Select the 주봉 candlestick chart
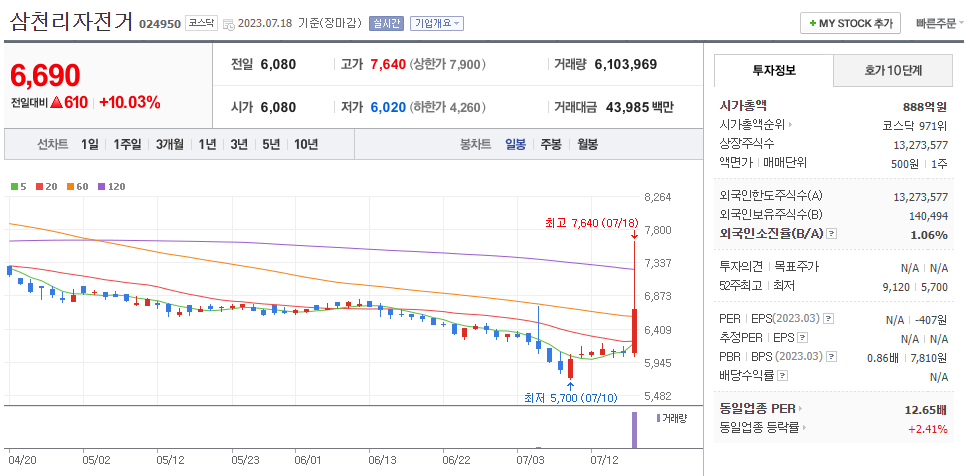 tap(551, 145)
